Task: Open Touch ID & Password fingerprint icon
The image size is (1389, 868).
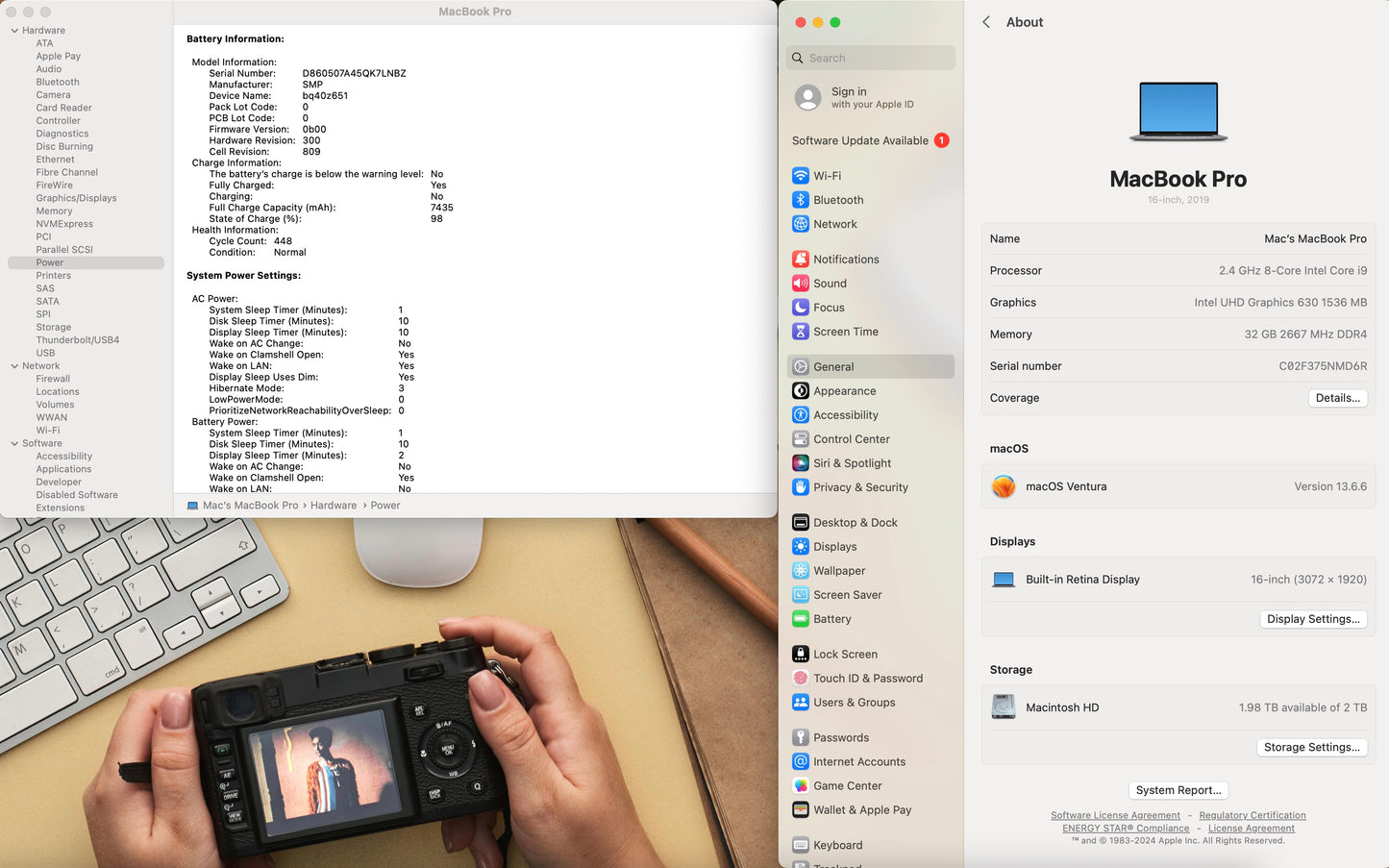Action: click(x=800, y=679)
